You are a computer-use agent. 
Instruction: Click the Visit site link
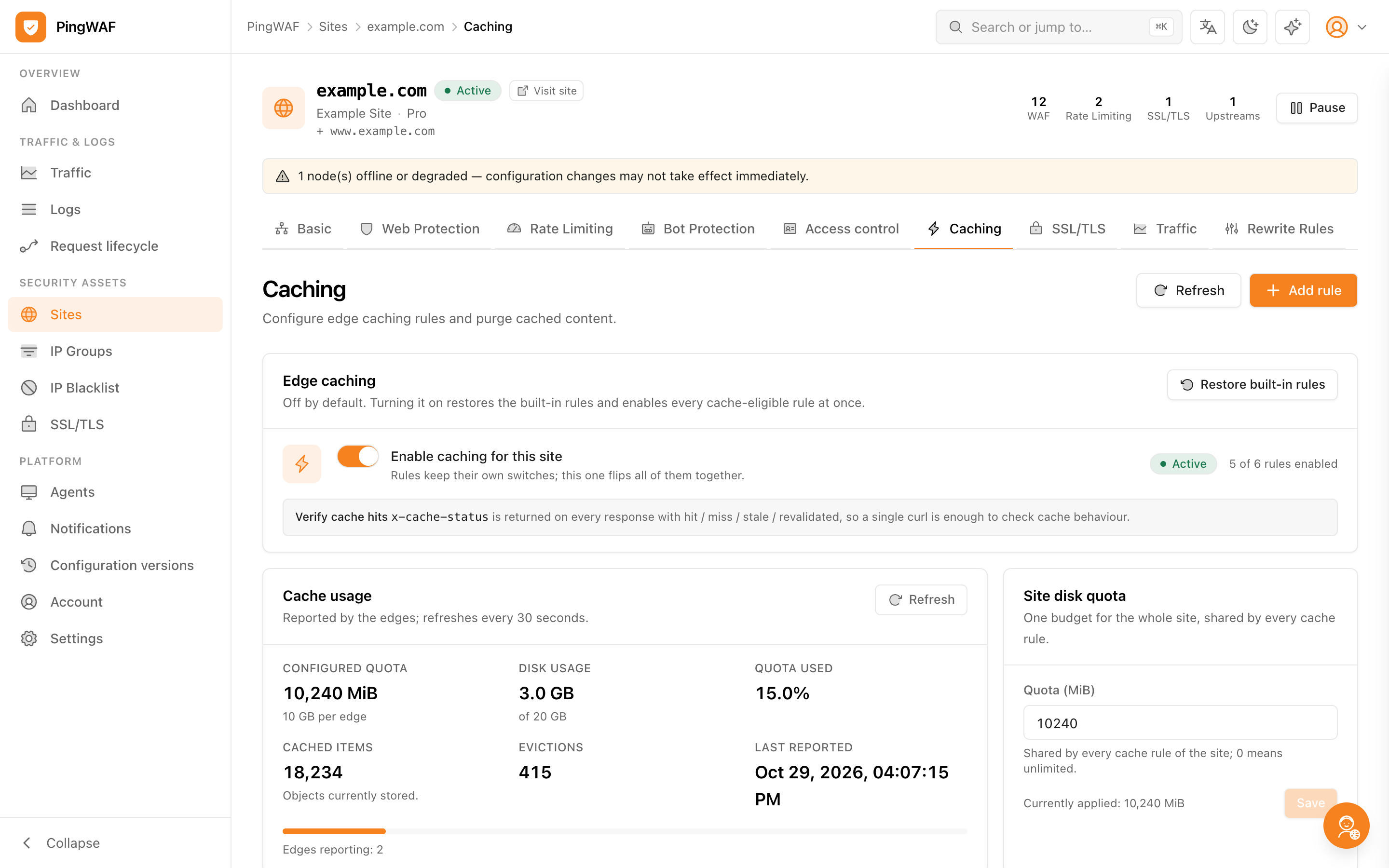(546, 91)
